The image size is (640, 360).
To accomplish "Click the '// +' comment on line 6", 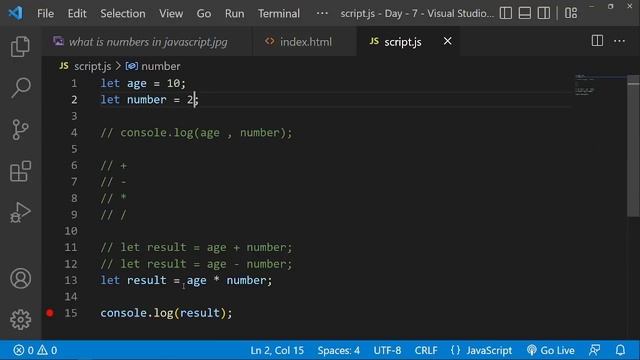I will [113, 166].
